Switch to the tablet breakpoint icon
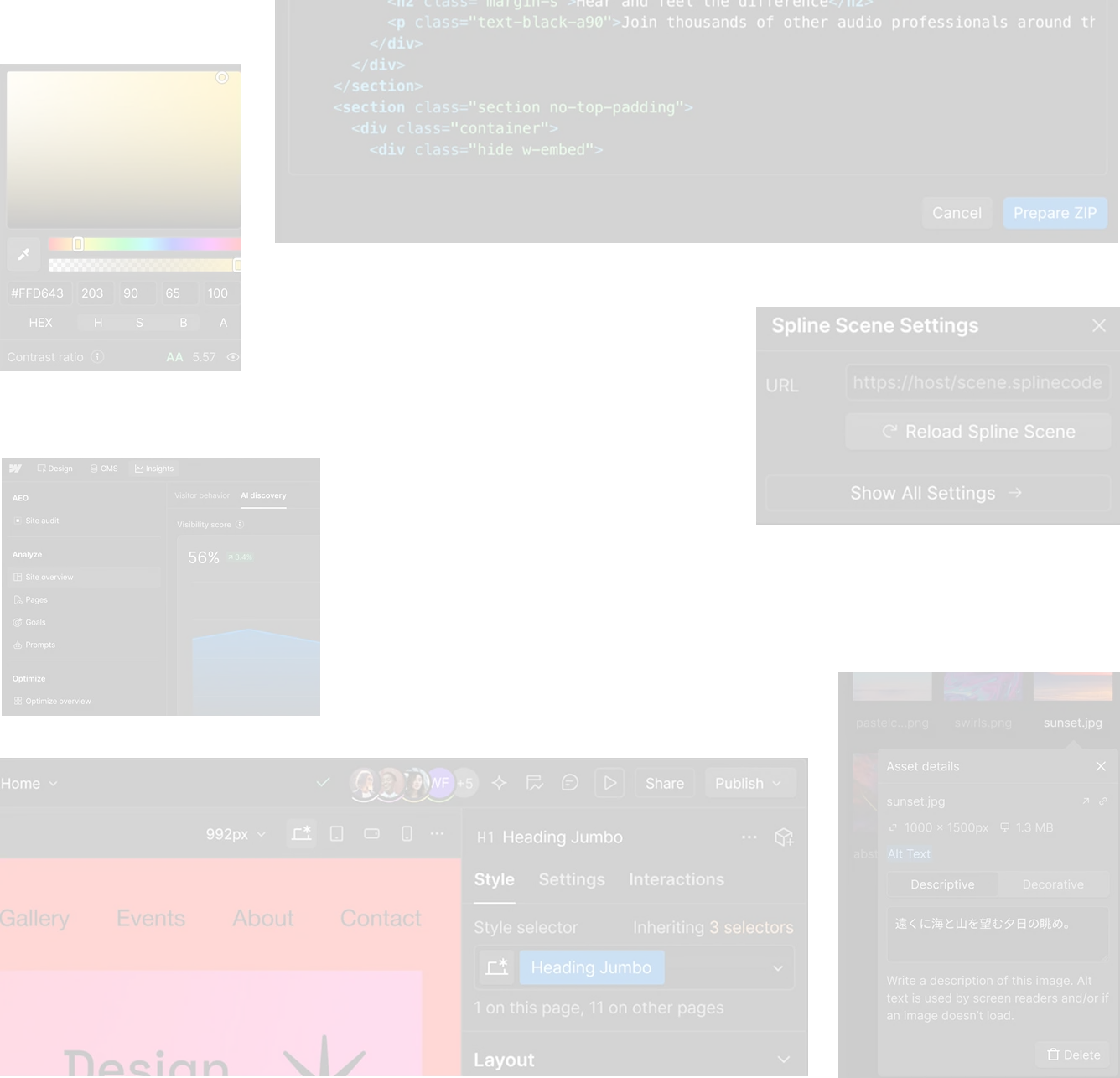This screenshot has width=1120, height=1078. coord(336,834)
